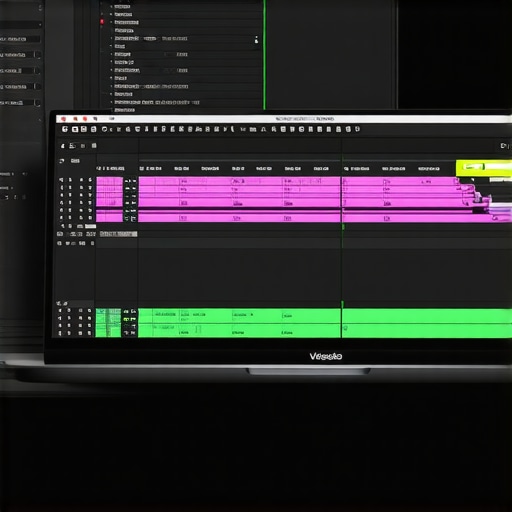
Task: Select the upper green clip right of the playhead
Action: coord(427,316)
